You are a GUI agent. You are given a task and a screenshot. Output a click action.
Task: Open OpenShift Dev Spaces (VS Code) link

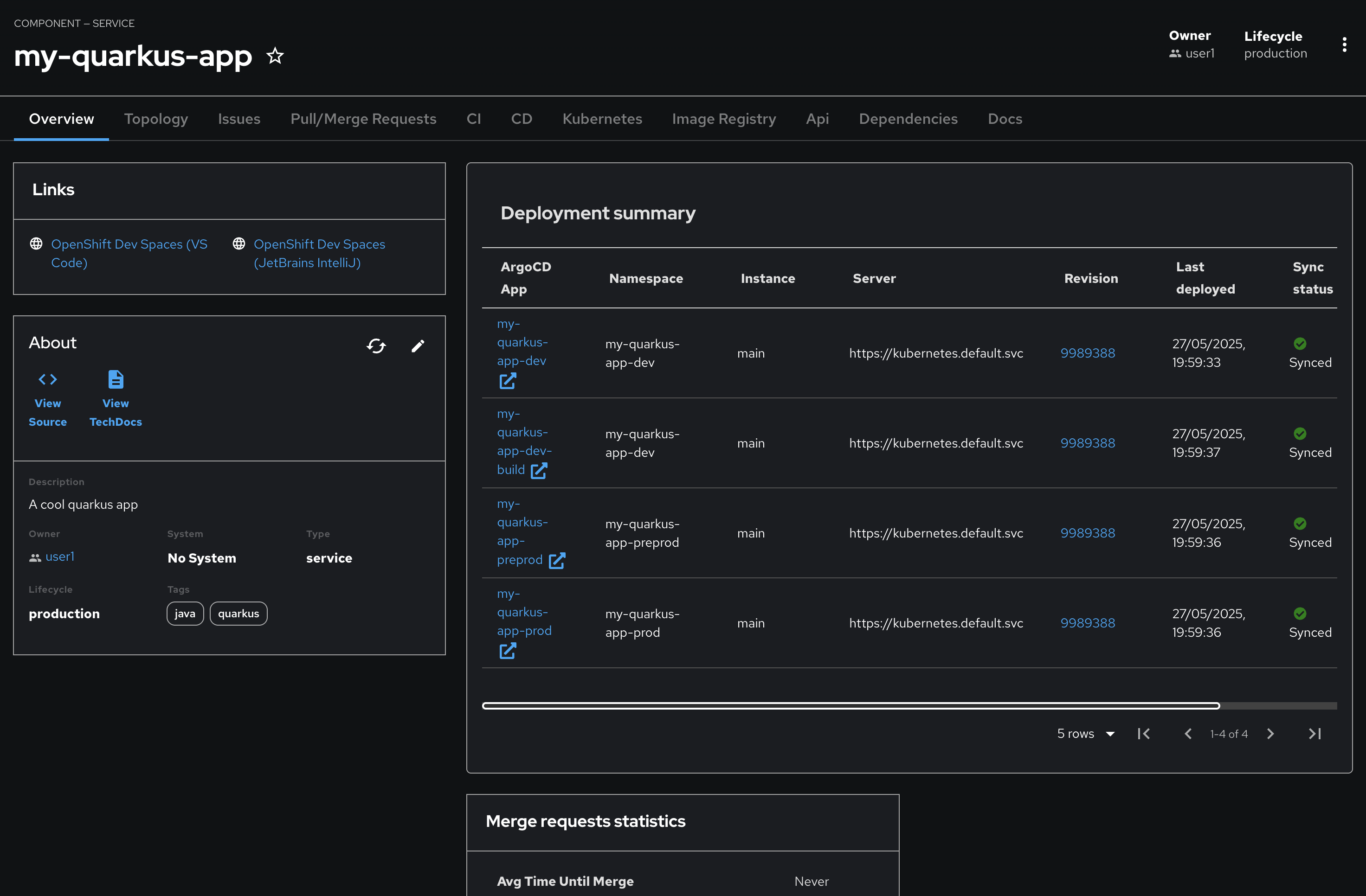(x=129, y=253)
